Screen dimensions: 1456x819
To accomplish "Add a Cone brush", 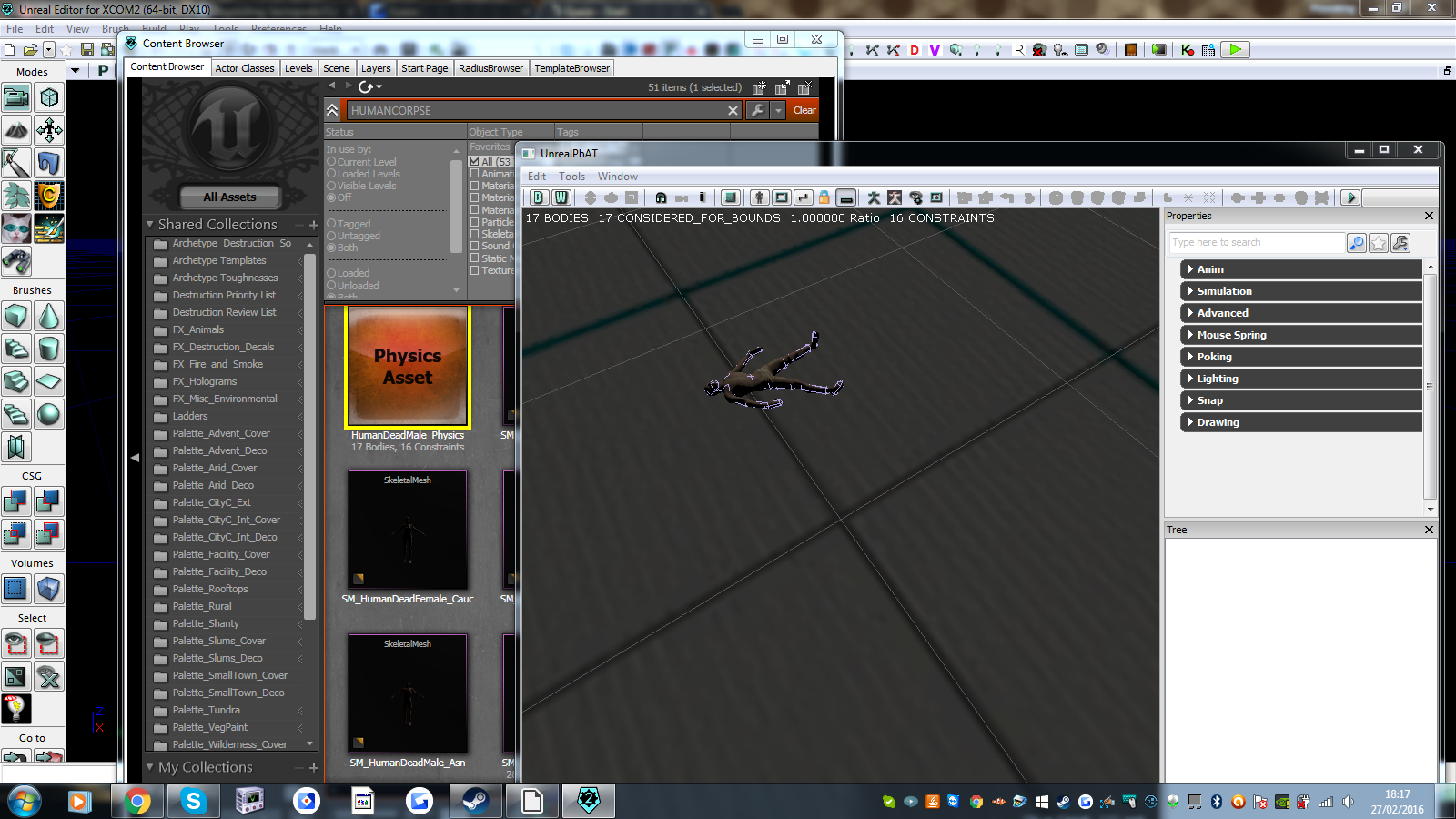I will click(49, 316).
